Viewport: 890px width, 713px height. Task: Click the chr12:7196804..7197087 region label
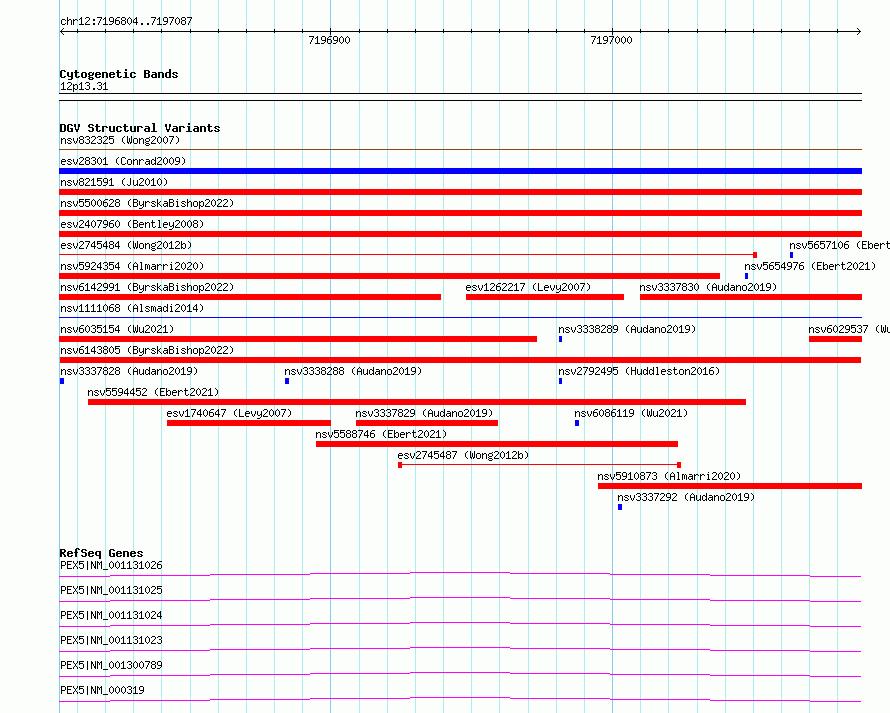126,22
